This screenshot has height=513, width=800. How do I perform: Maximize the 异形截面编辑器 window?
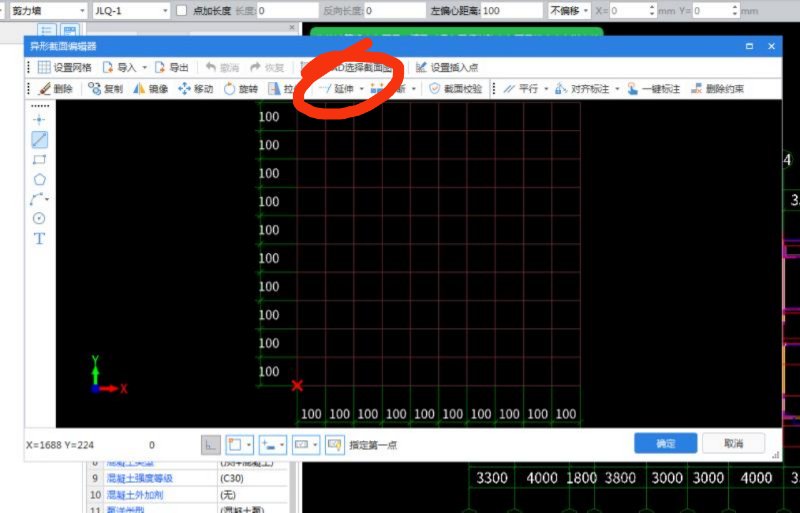pyautogui.click(x=749, y=46)
